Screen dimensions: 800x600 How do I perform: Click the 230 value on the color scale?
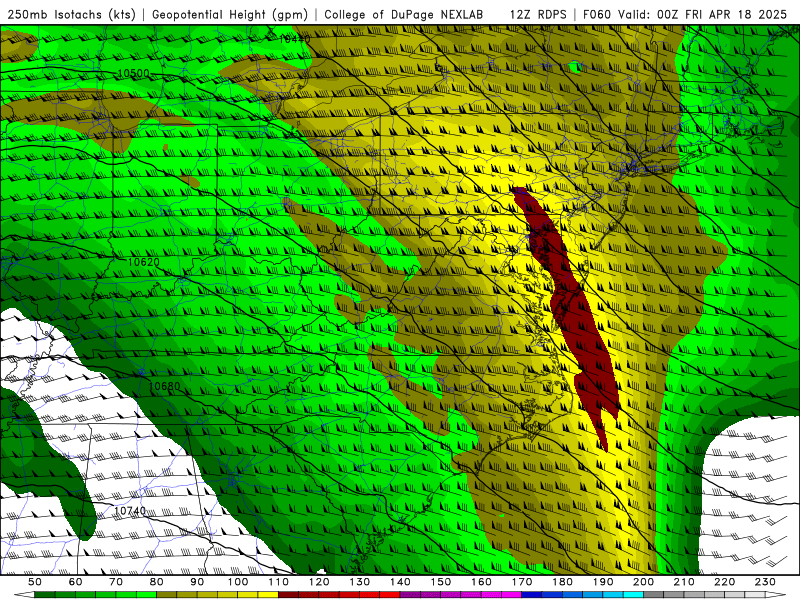(766, 582)
